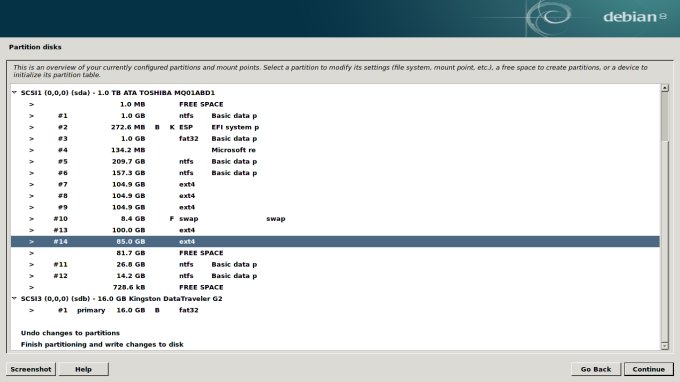Image resolution: width=680 pixels, height=382 pixels.
Task: Click the '272.6 MB' size value
Action: (128, 127)
